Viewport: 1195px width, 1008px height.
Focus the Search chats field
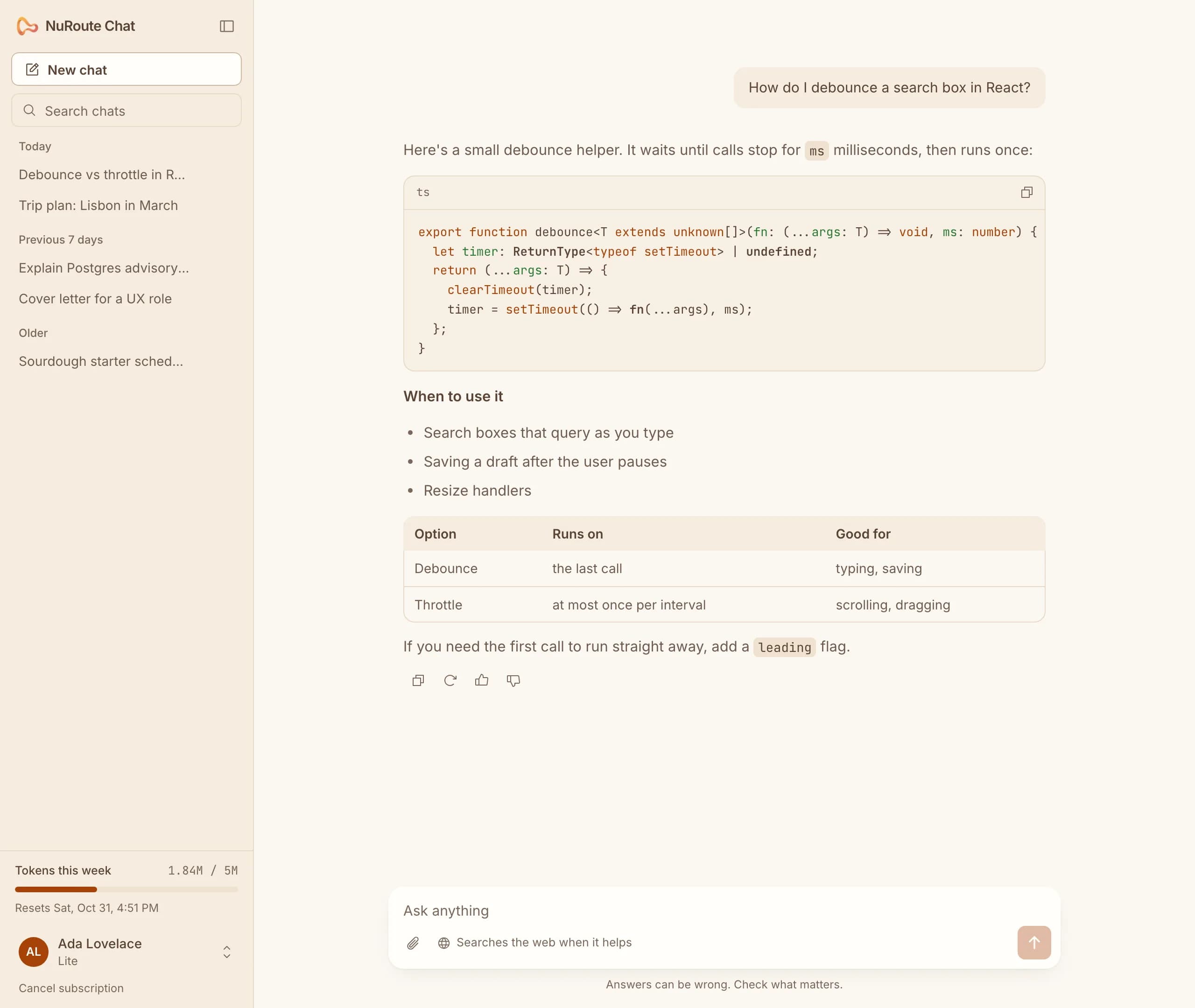point(127,110)
